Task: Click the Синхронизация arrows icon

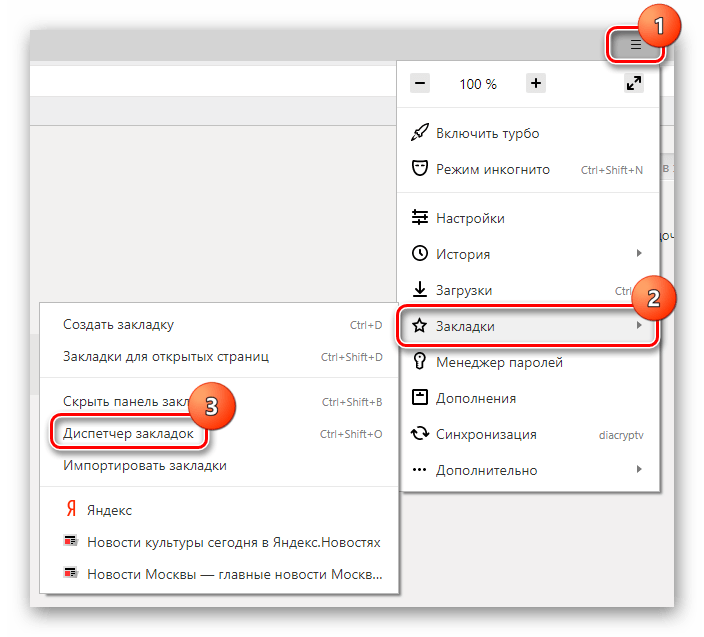Action: pos(420,434)
